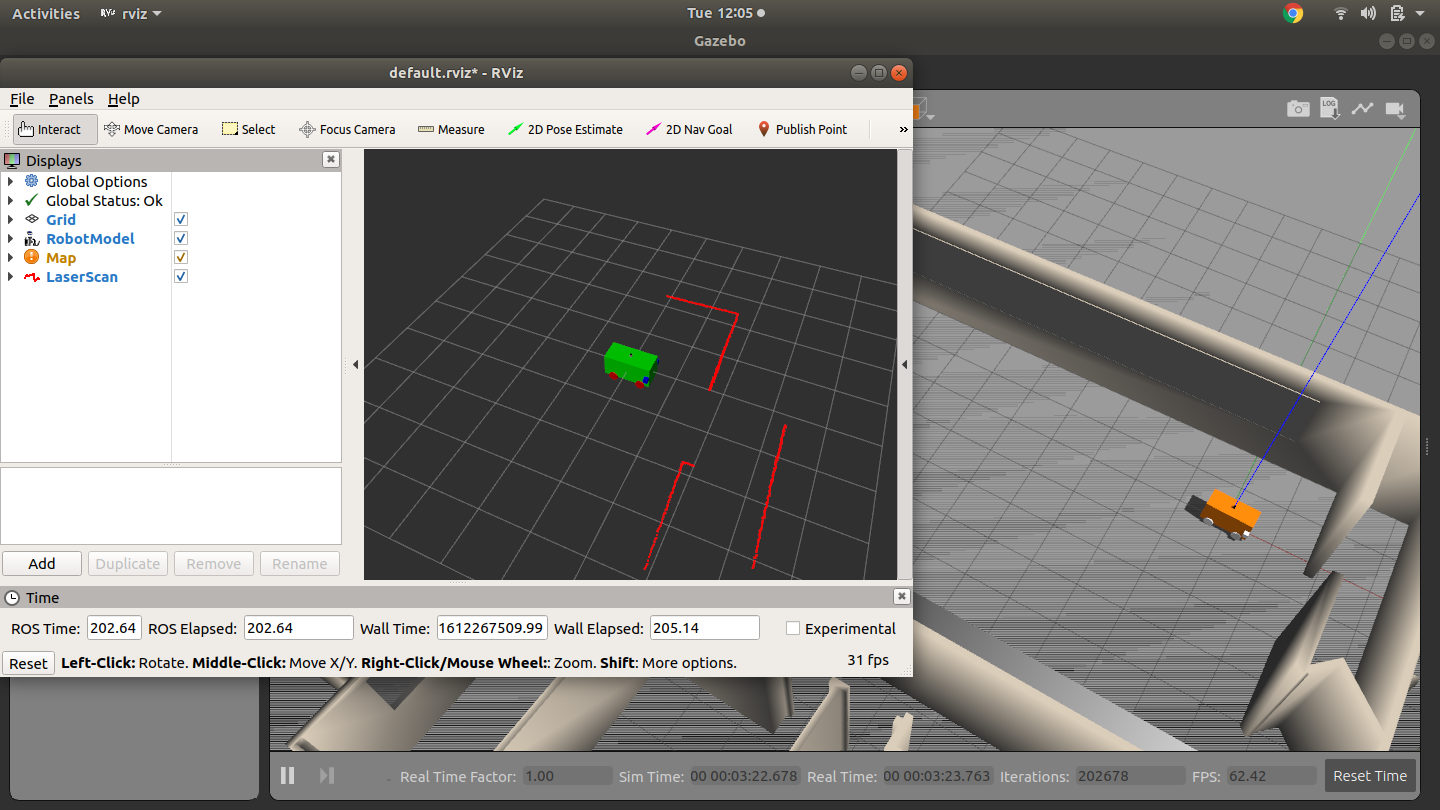Click the Grid display icon

click(32, 219)
